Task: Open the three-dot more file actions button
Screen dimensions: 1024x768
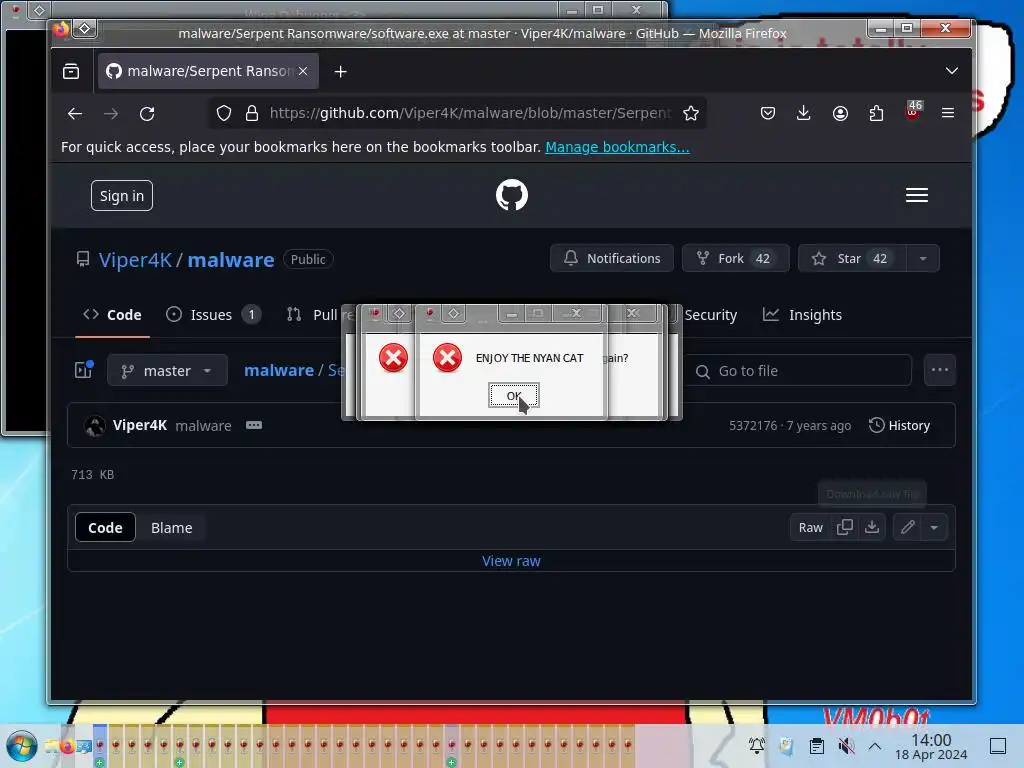Action: (940, 370)
